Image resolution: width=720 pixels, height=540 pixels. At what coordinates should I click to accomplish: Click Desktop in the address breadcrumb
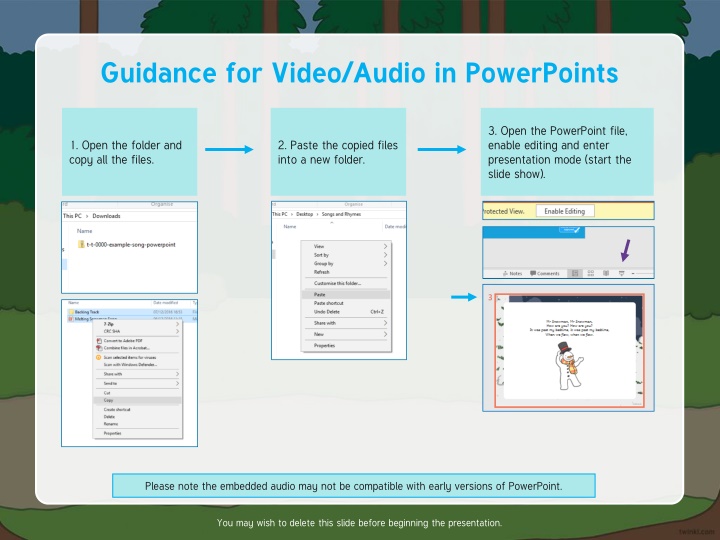click(304, 214)
